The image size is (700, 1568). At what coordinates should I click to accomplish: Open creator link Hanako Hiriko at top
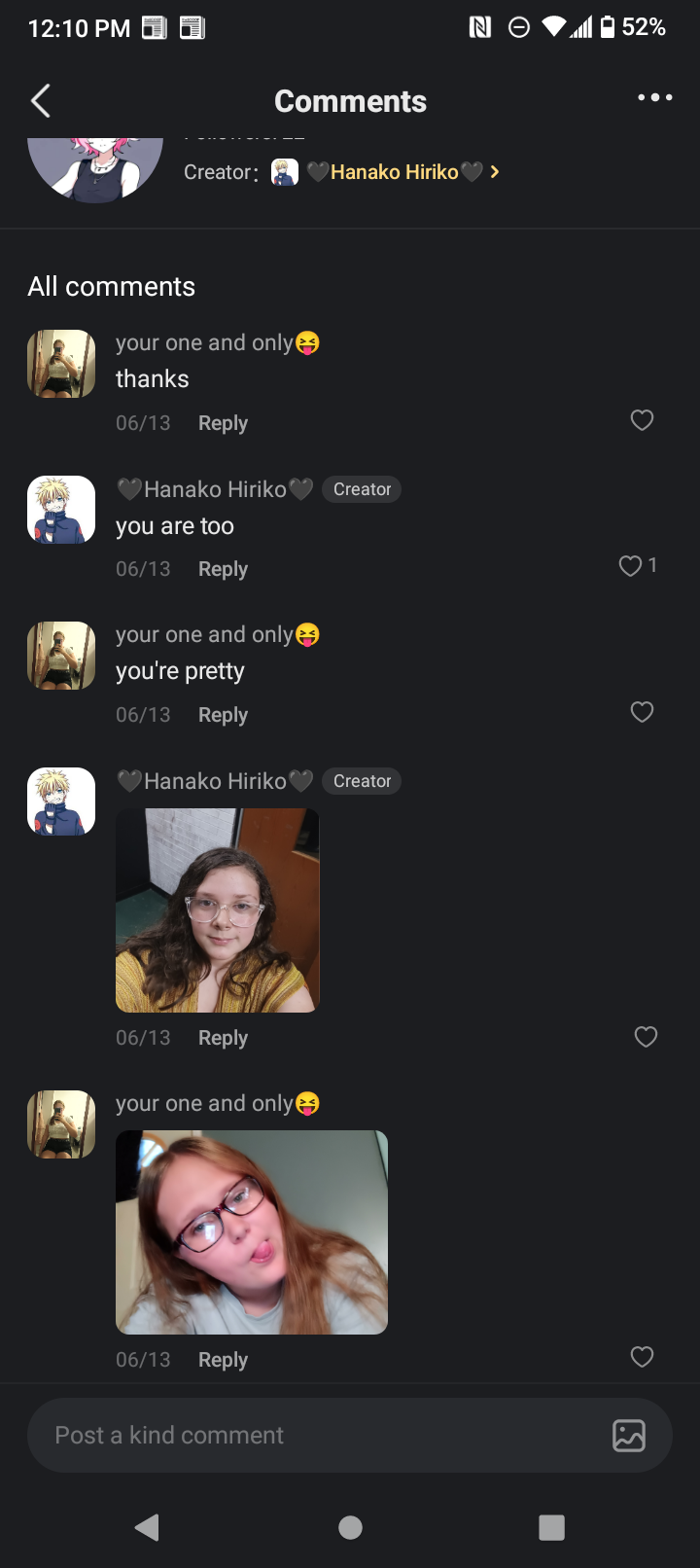(x=394, y=172)
